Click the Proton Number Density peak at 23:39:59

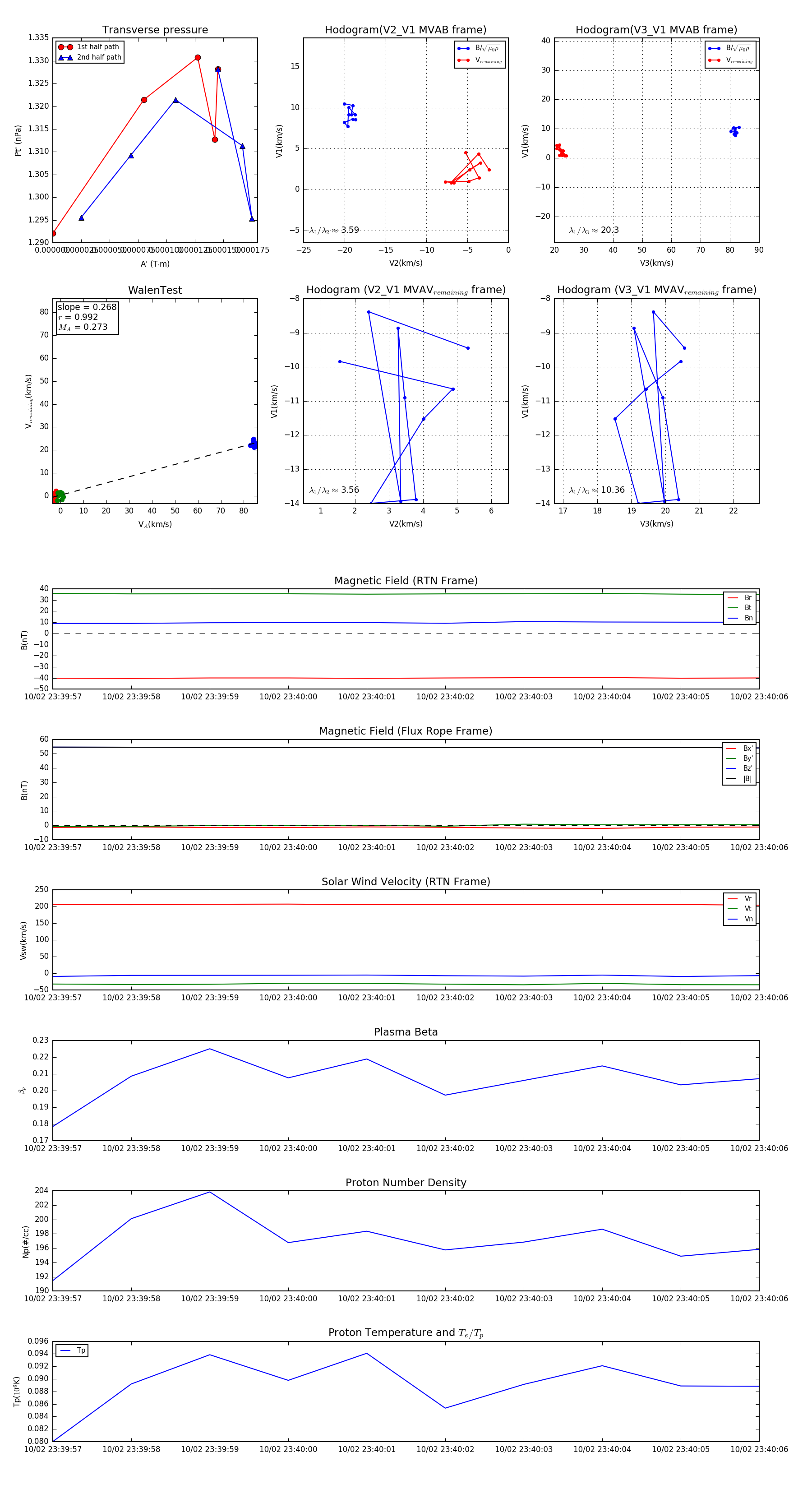(x=210, y=1192)
